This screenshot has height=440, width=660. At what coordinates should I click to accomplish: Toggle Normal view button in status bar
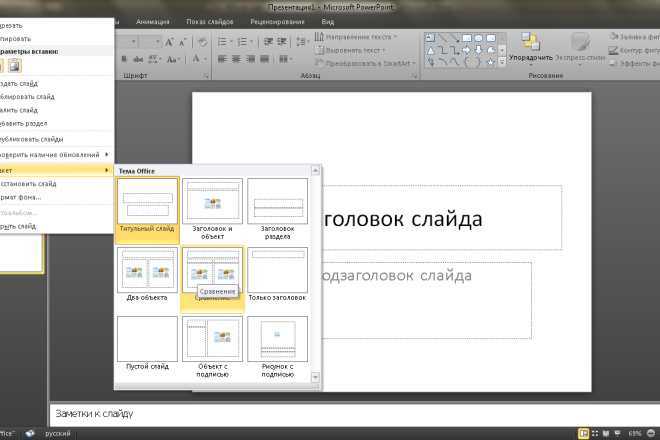point(583,433)
